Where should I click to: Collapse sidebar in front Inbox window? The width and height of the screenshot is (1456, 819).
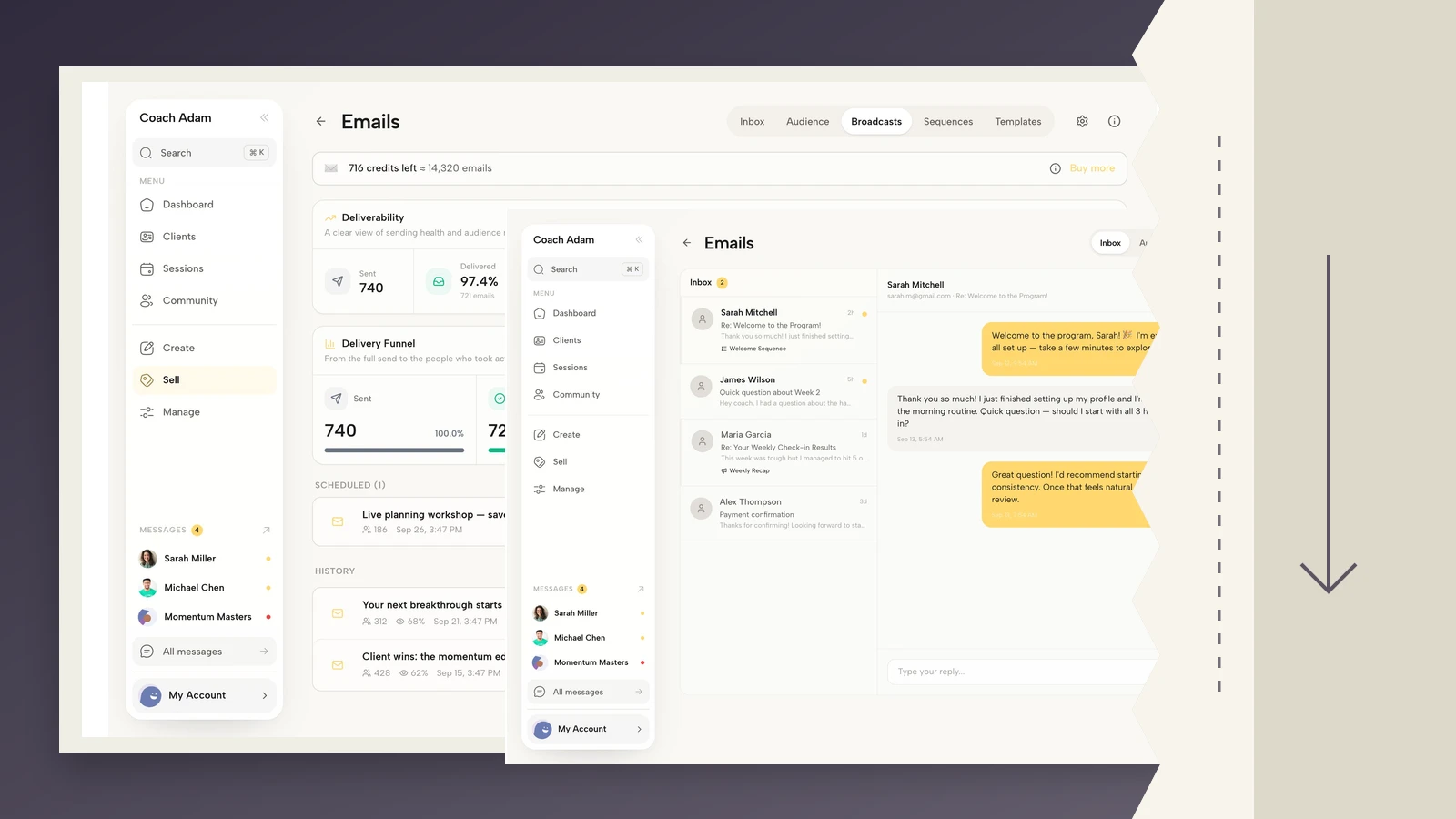coord(639,240)
